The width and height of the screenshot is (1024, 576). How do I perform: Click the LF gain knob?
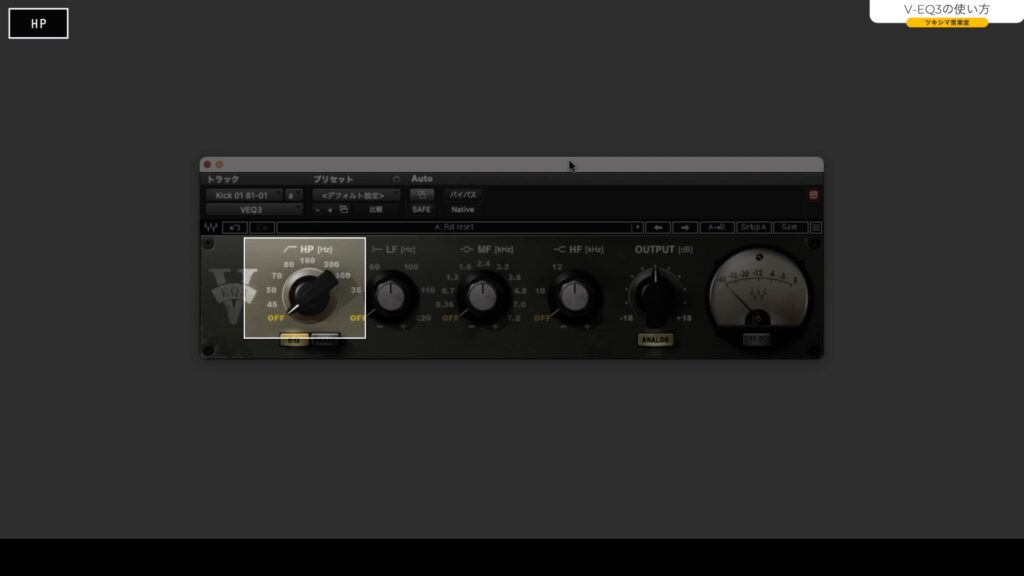(x=392, y=296)
